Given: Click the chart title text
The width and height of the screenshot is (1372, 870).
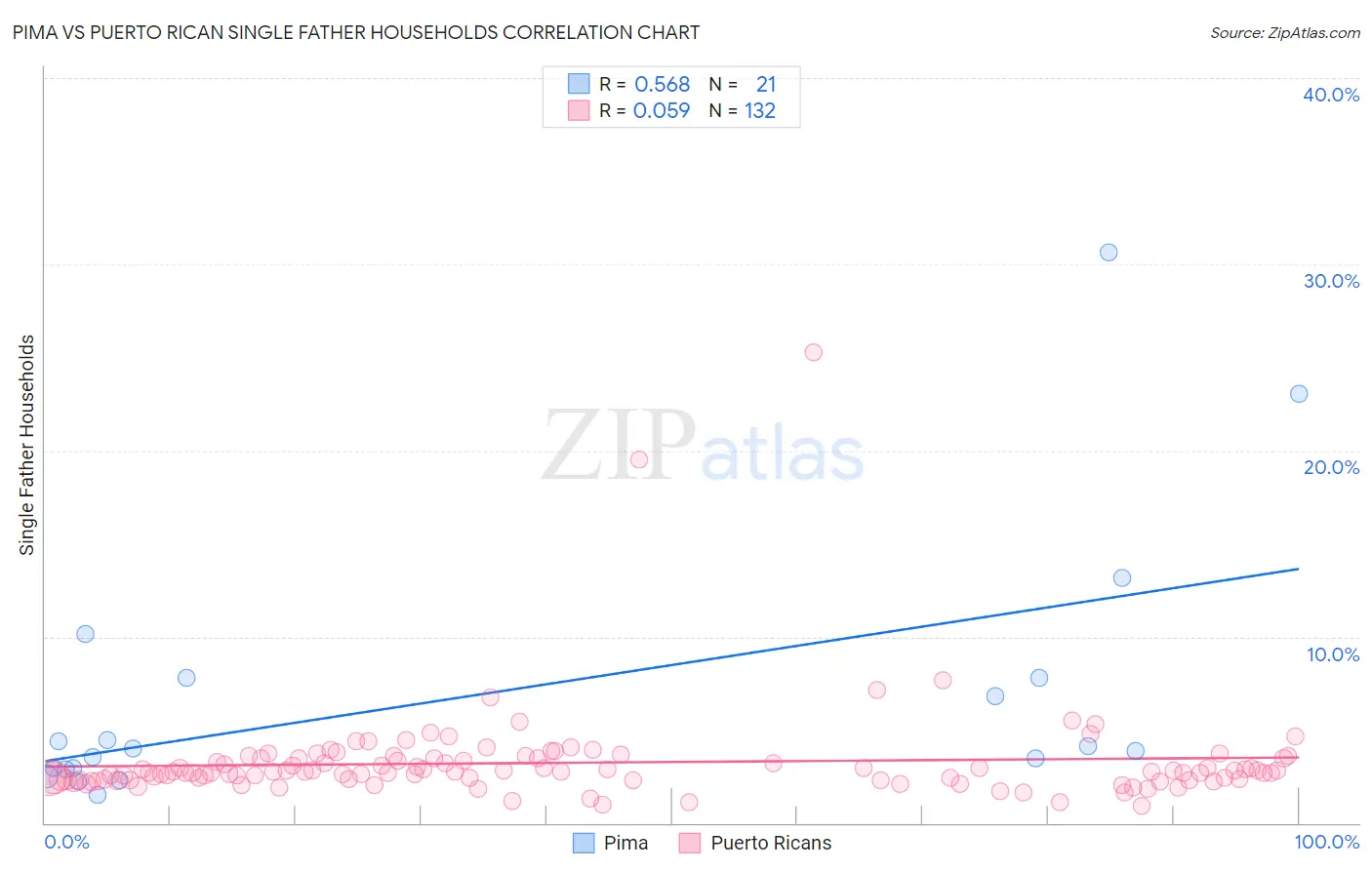Looking at the screenshot, I should pos(356,32).
